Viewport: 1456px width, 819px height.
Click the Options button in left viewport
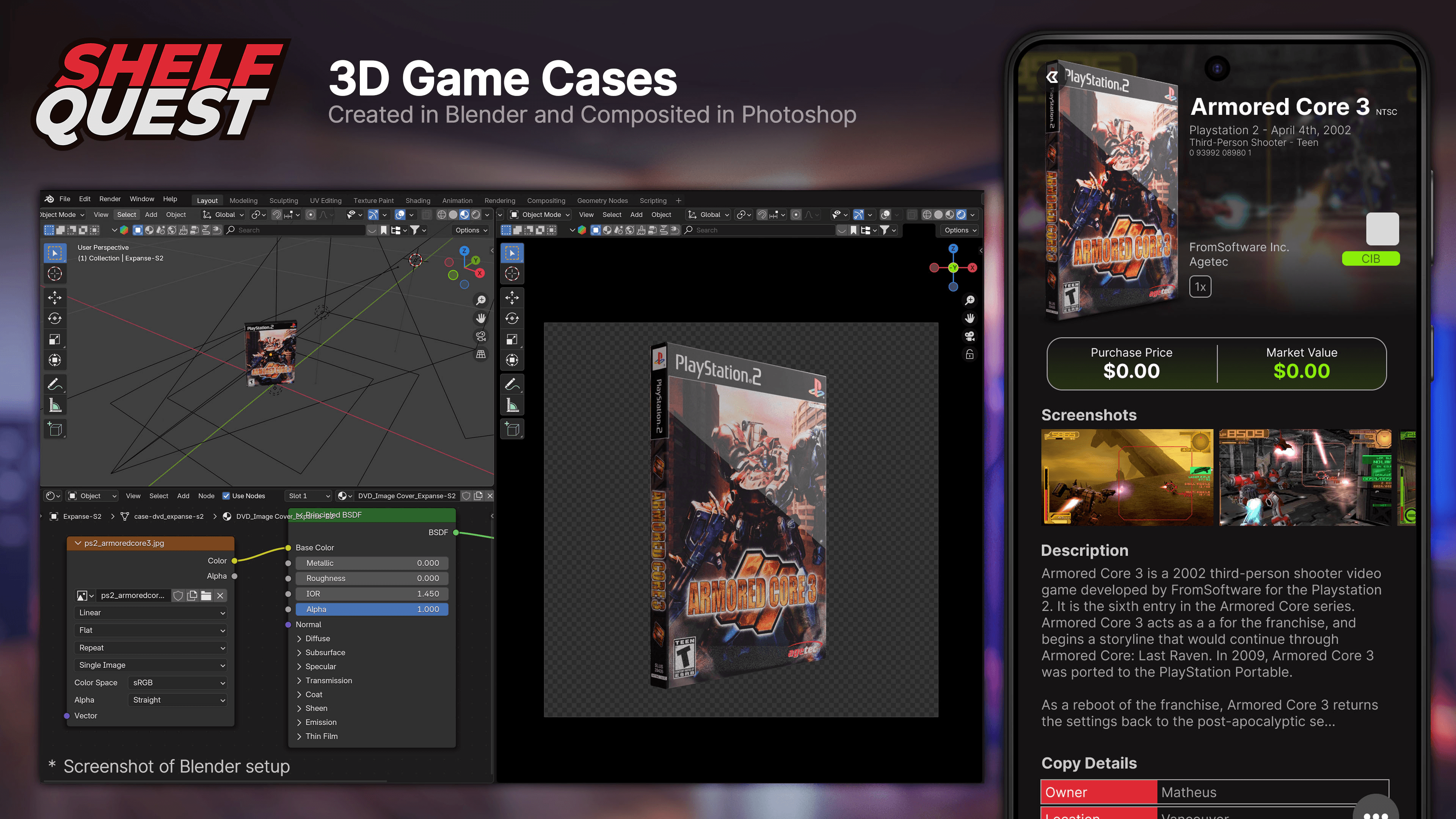click(471, 230)
